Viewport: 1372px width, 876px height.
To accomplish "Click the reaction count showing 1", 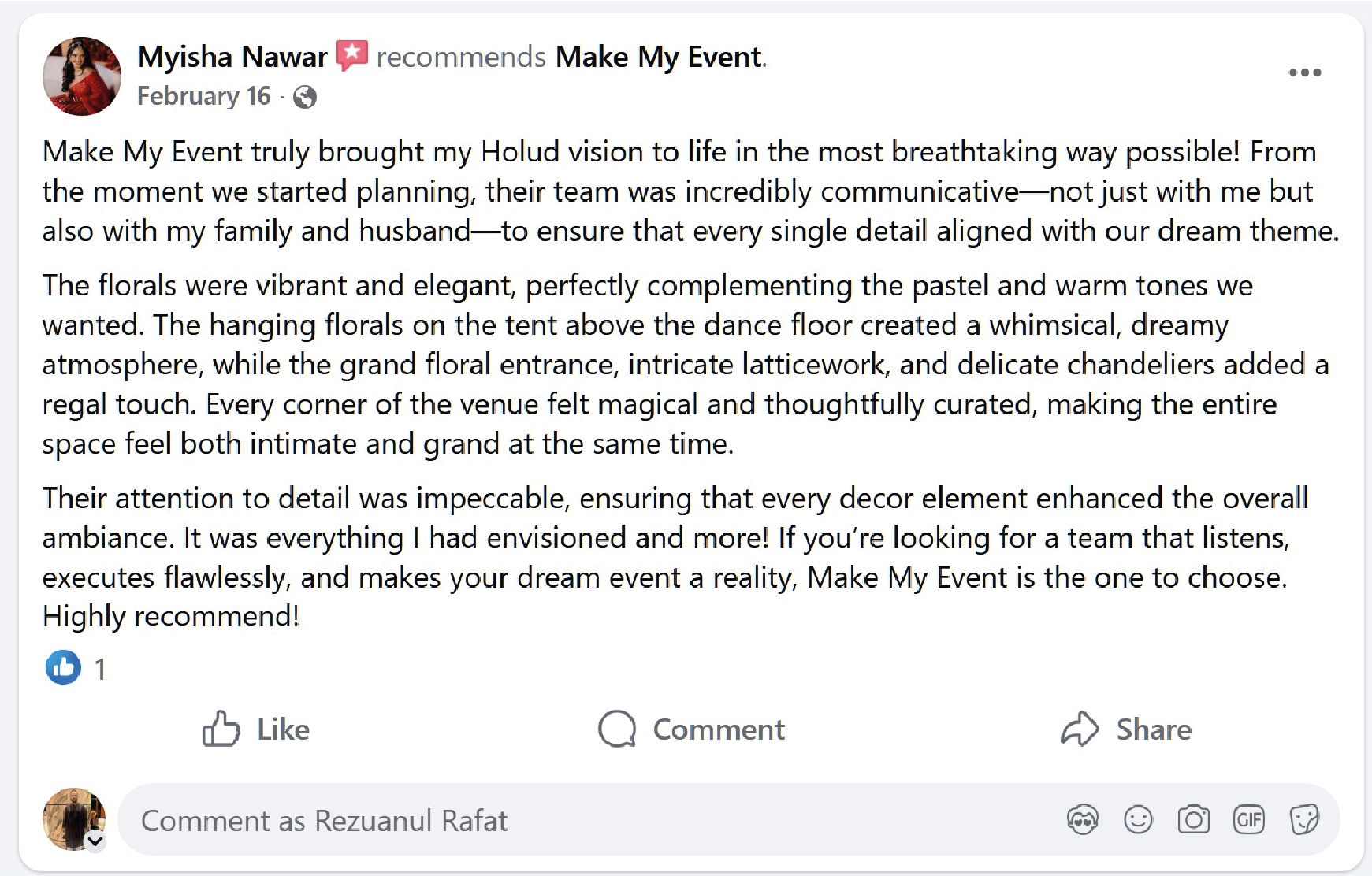I will click(99, 668).
